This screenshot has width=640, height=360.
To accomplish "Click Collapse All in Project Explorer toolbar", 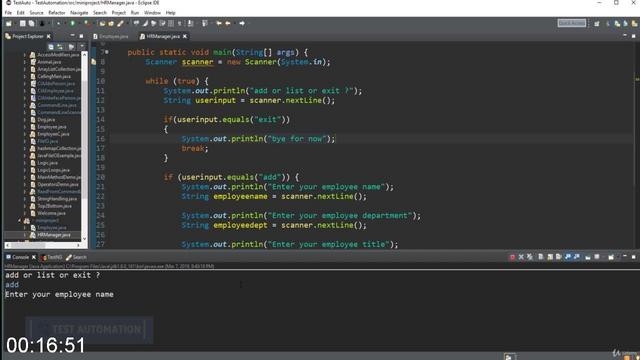I will tap(51, 47).
